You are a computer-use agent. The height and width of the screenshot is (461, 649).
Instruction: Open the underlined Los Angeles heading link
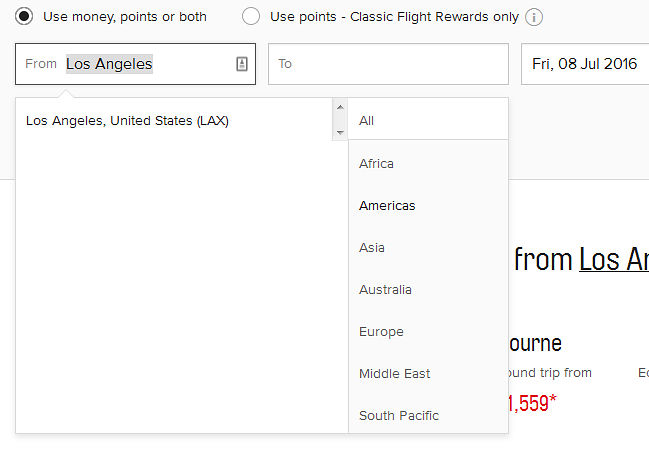614,260
